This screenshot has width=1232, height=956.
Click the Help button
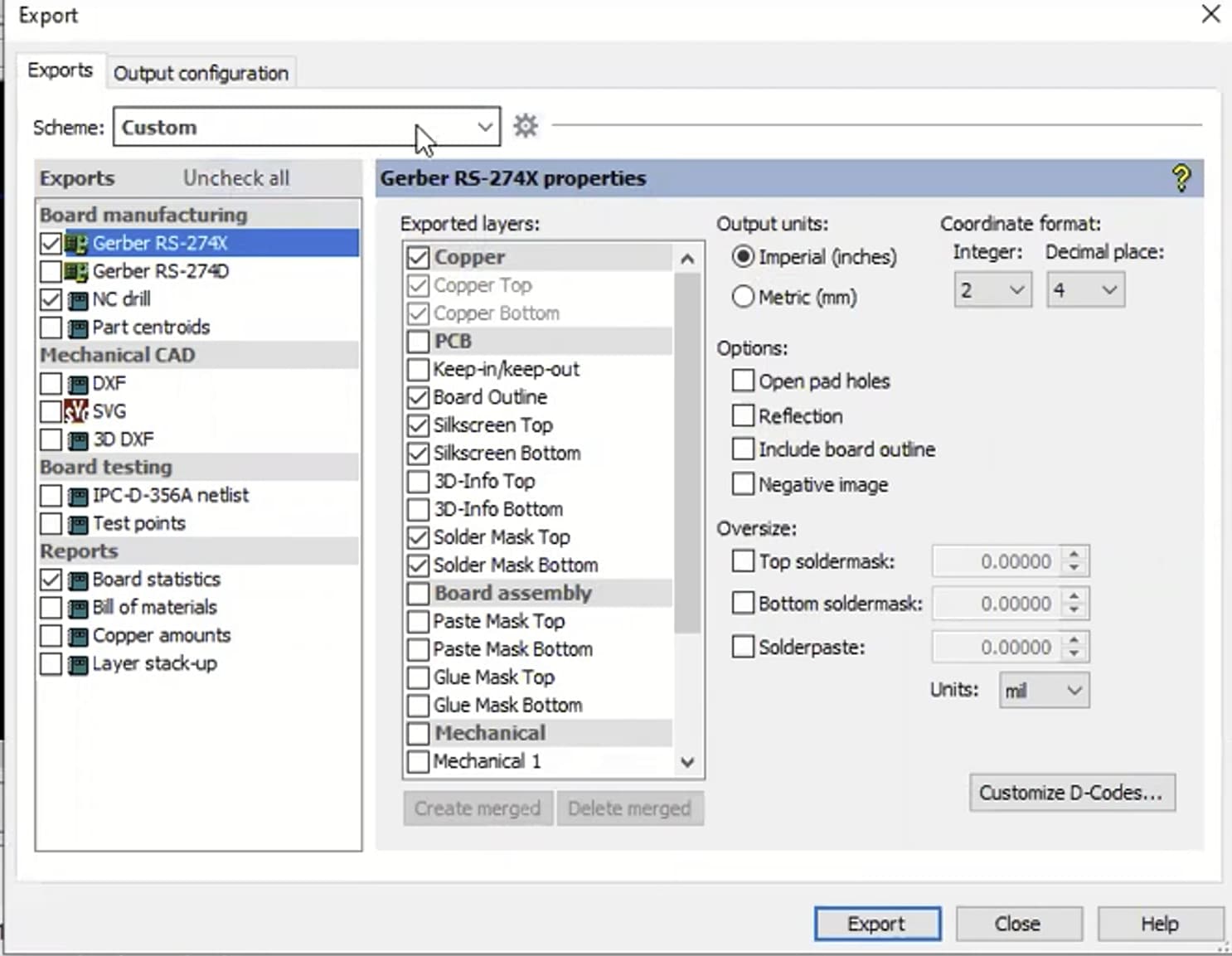pyautogui.click(x=1160, y=924)
